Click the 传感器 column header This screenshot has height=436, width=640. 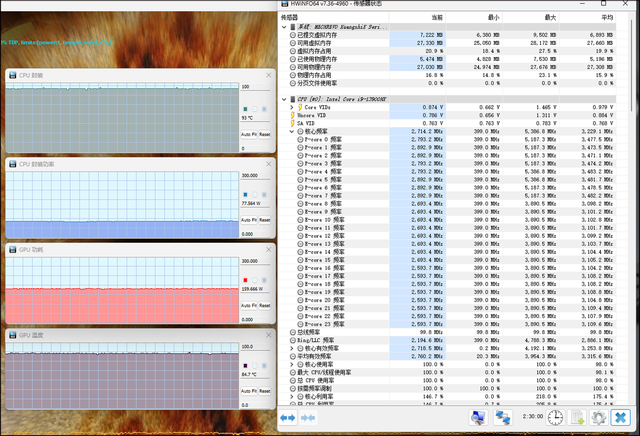pyautogui.click(x=290, y=17)
